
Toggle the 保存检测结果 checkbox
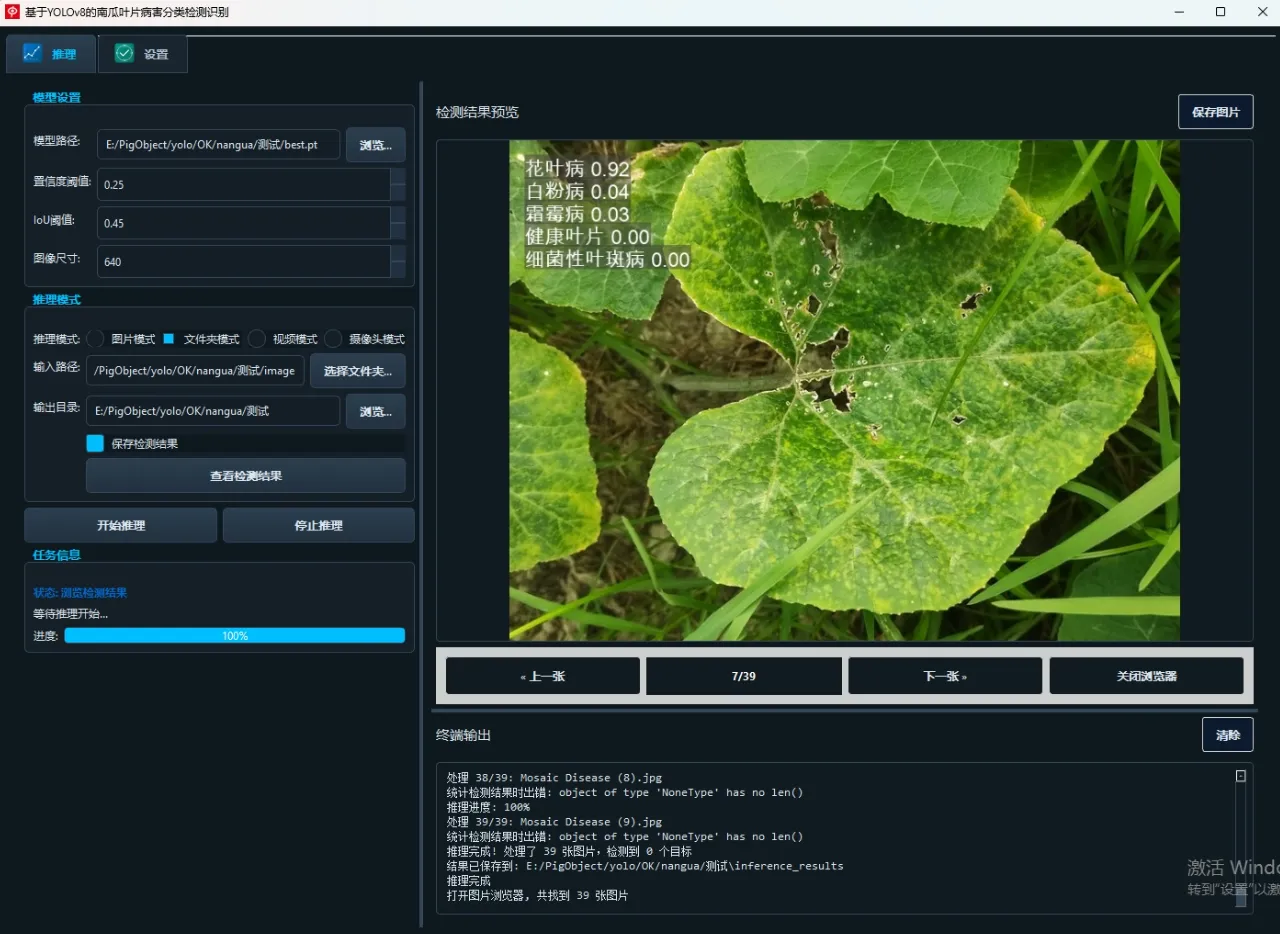(95, 443)
